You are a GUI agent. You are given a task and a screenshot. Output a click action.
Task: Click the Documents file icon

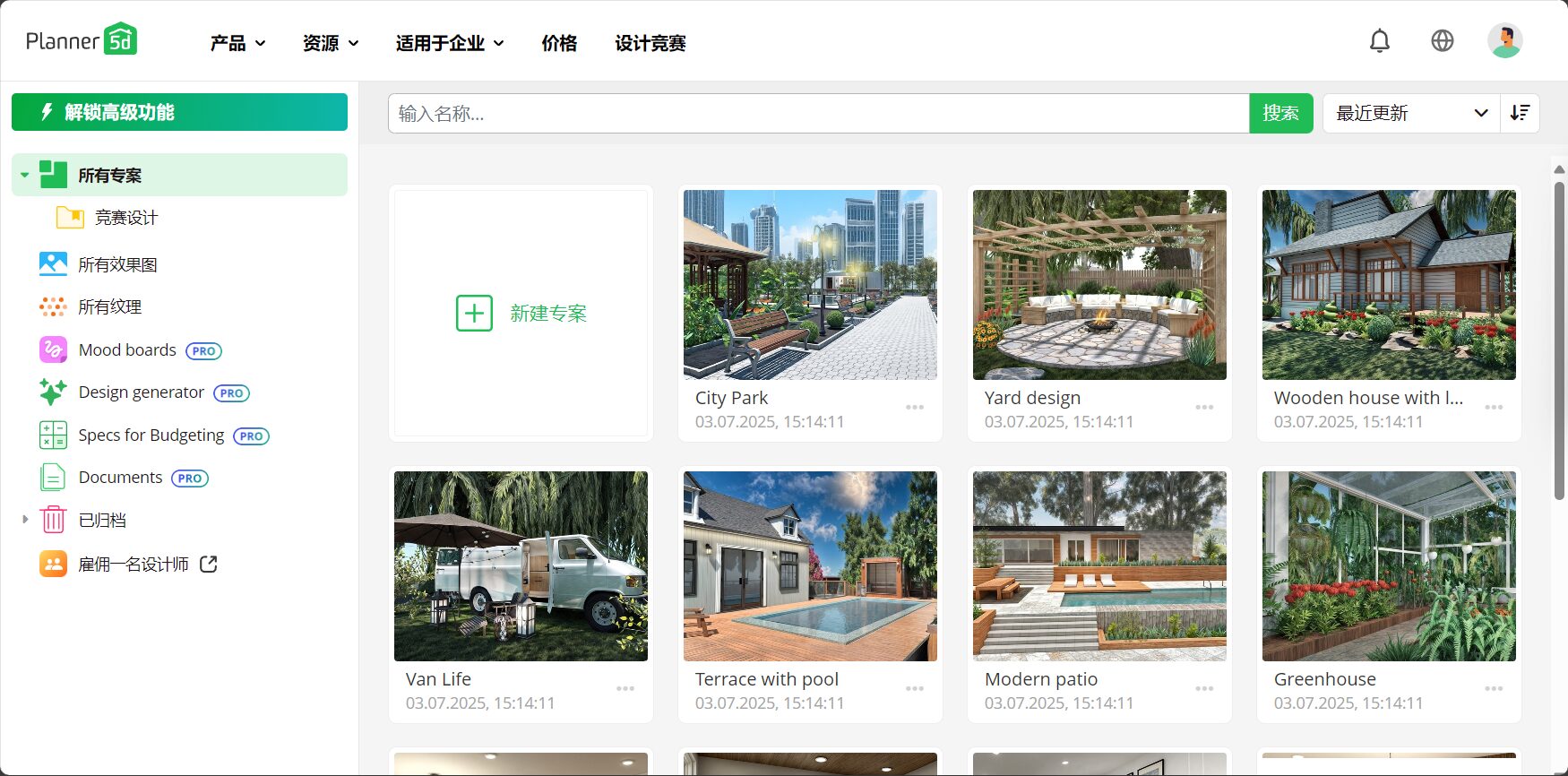coord(53,477)
